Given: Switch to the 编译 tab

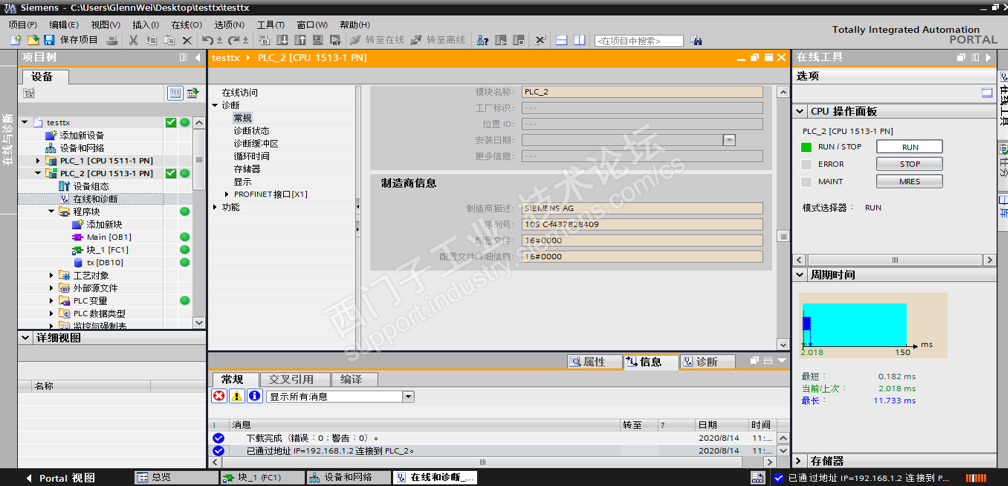Looking at the screenshot, I should coord(354,379).
